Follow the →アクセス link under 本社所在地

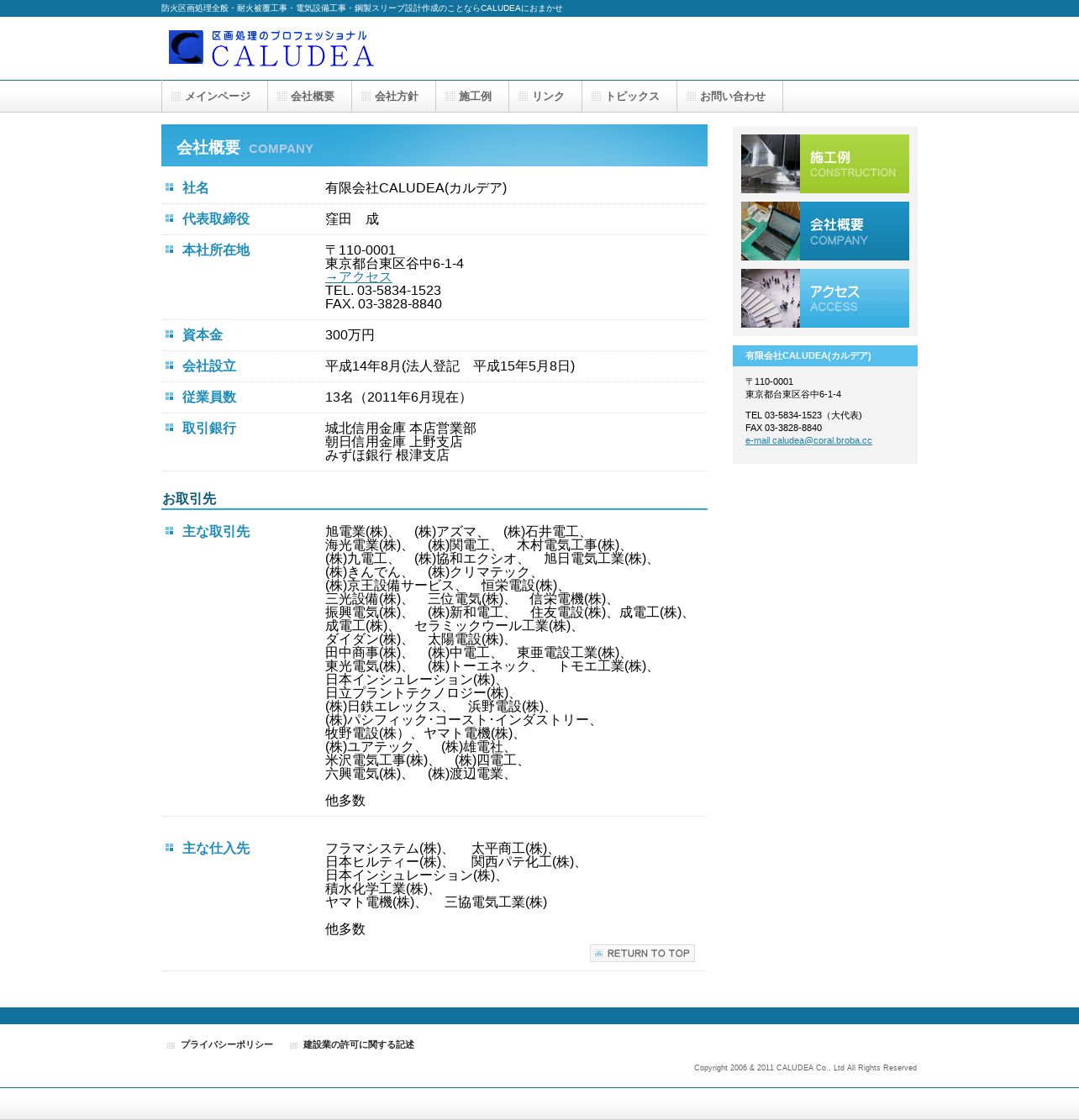point(358,277)
